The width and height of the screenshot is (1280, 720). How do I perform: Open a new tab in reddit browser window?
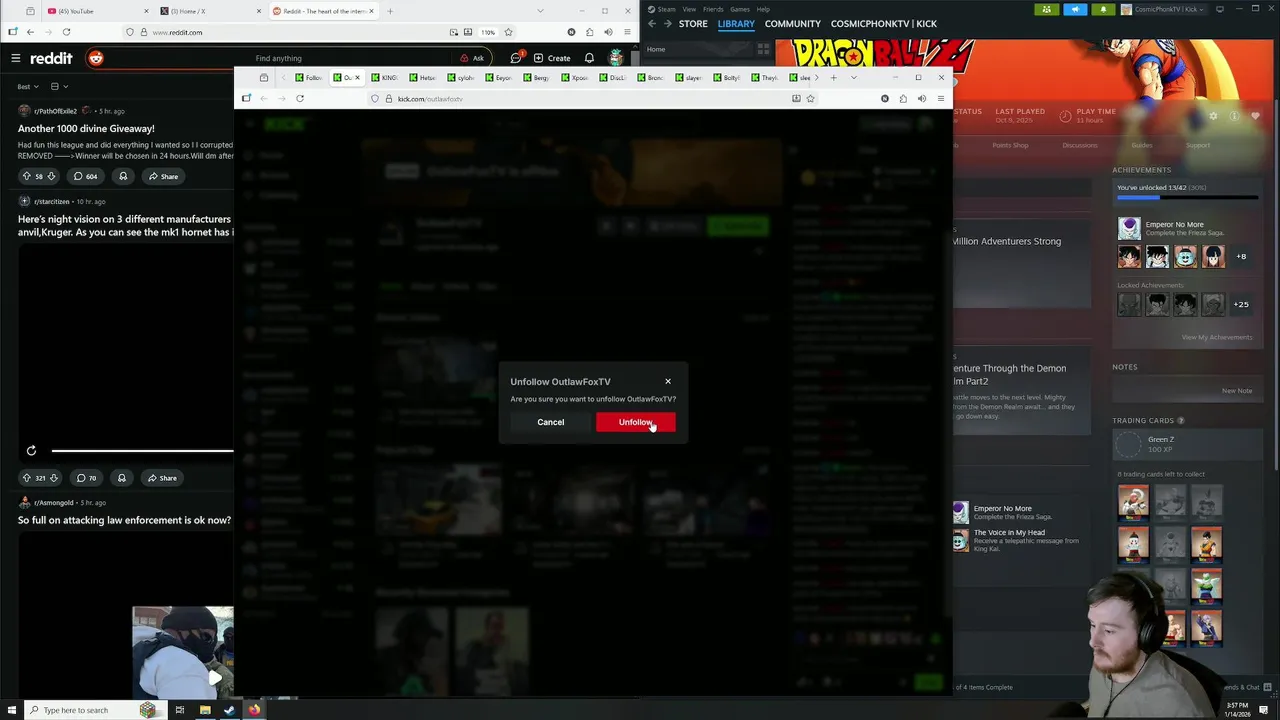390,11
